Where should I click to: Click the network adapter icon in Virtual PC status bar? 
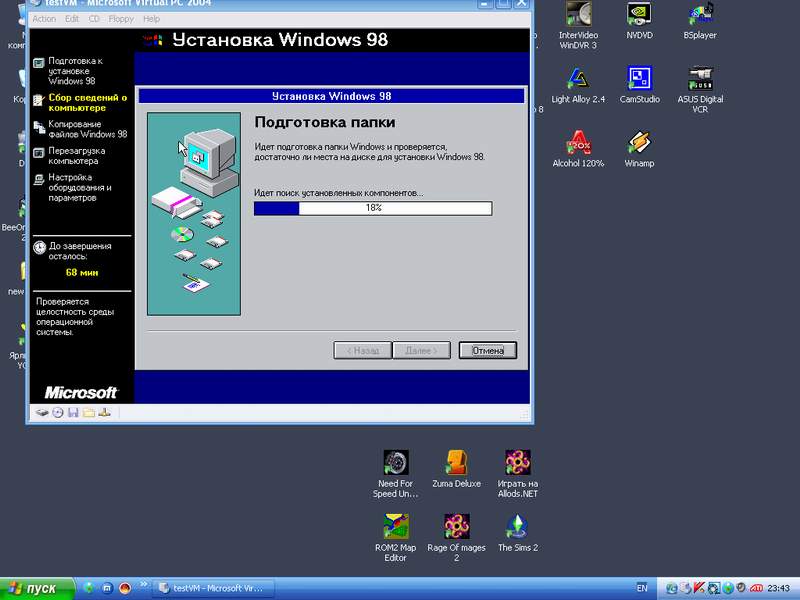pos(105,412)
